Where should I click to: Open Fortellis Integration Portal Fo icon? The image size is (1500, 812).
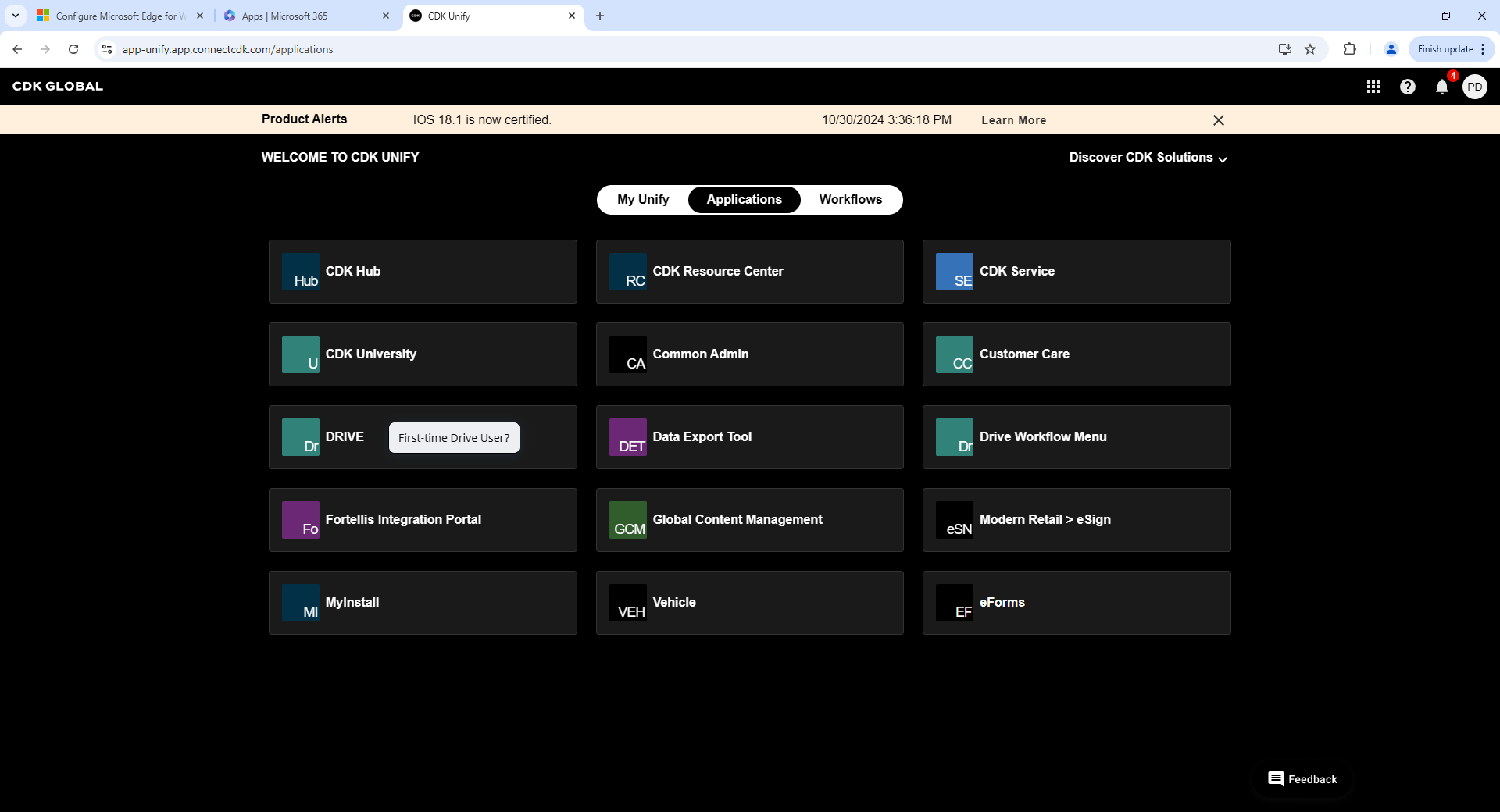tap(301, 520)
